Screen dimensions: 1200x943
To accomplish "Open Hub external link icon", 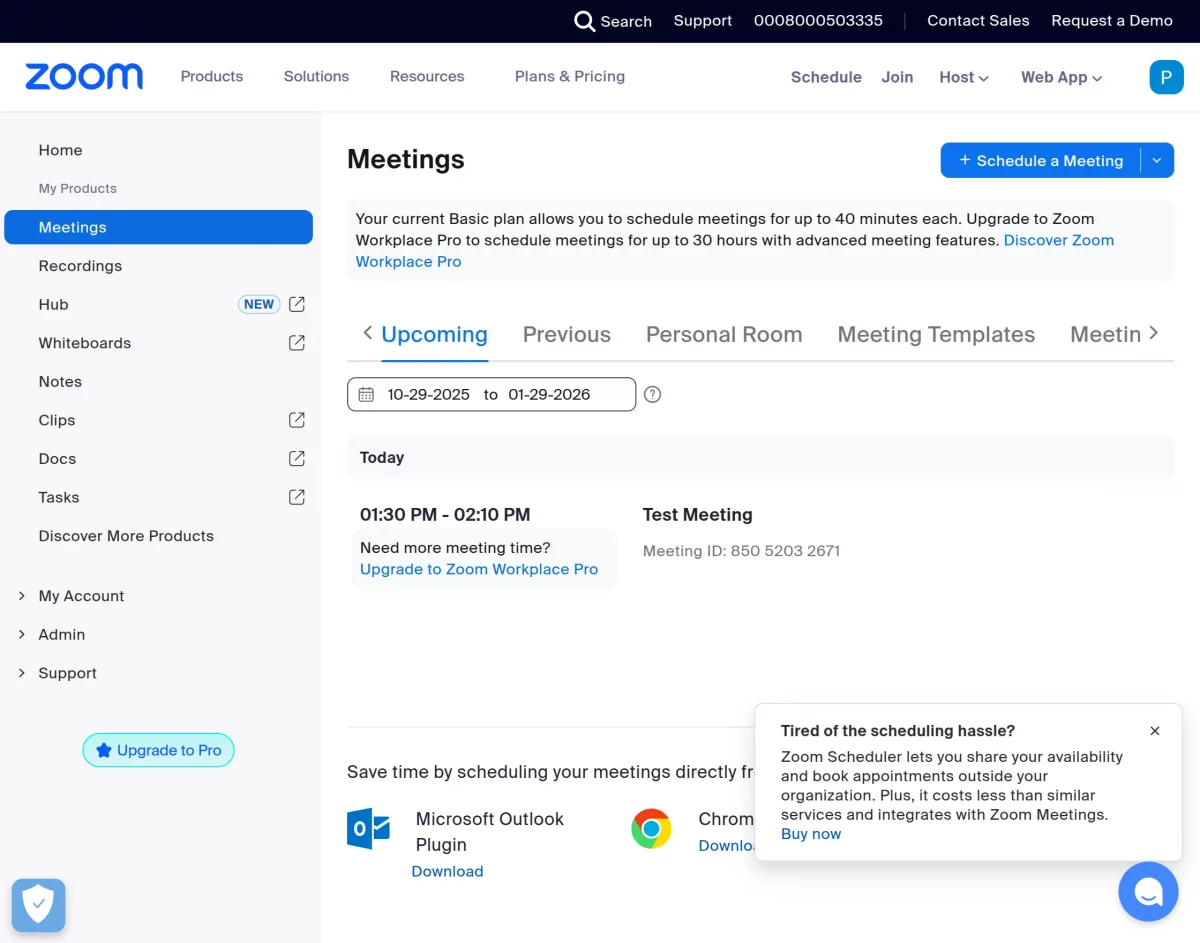I will [297, 304].
